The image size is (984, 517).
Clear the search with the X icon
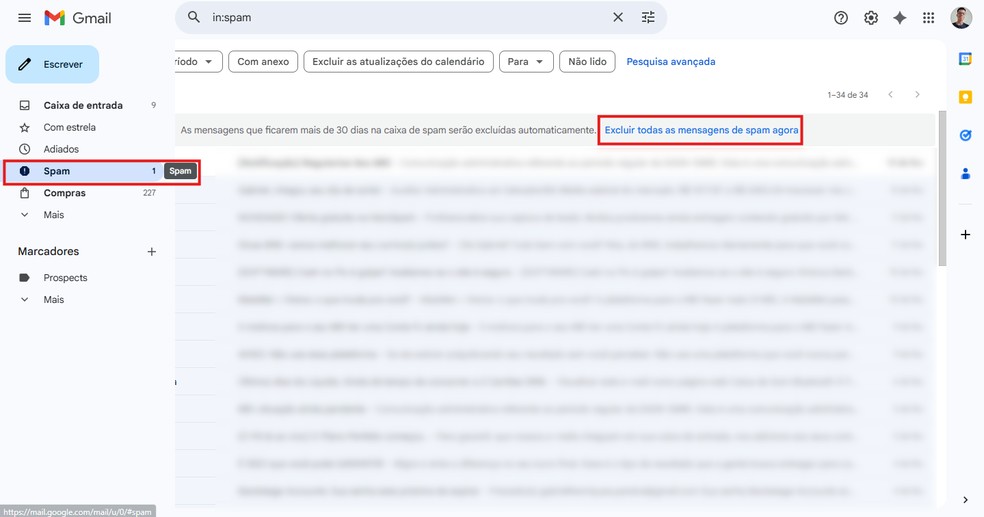(x=618, y=18)
